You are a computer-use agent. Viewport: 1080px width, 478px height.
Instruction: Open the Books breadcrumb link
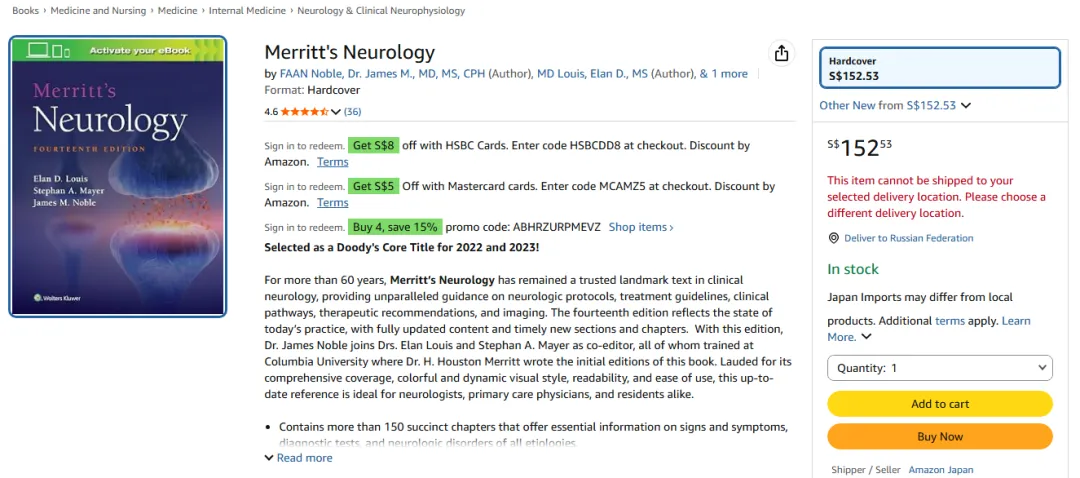25,11
